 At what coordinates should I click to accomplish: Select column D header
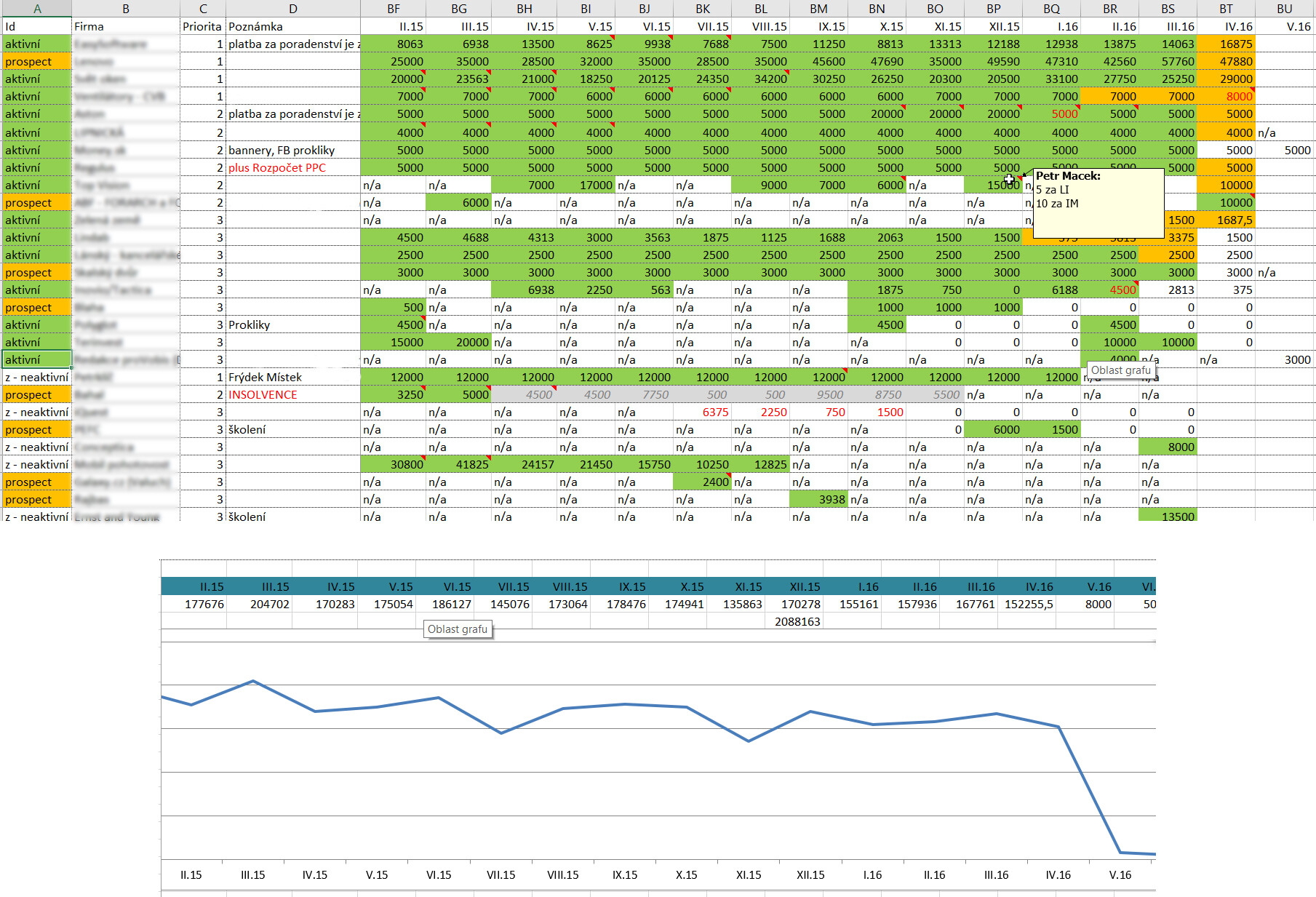(x=292, y=9)
